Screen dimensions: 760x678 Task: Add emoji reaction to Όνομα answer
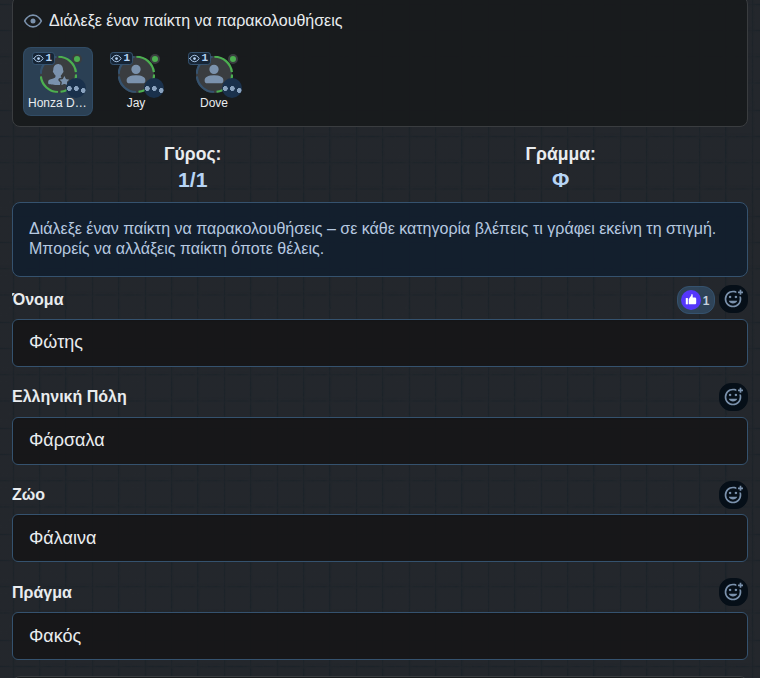pos(733,299)
